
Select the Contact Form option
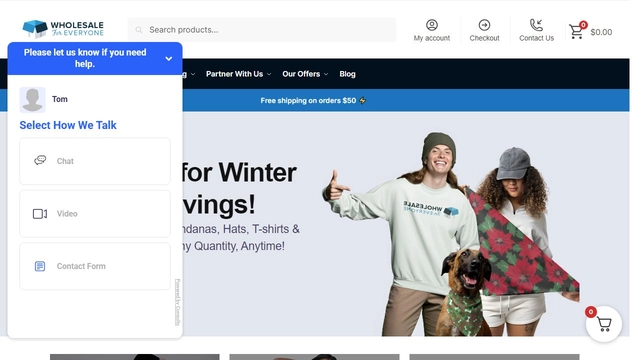coord(95,266)
